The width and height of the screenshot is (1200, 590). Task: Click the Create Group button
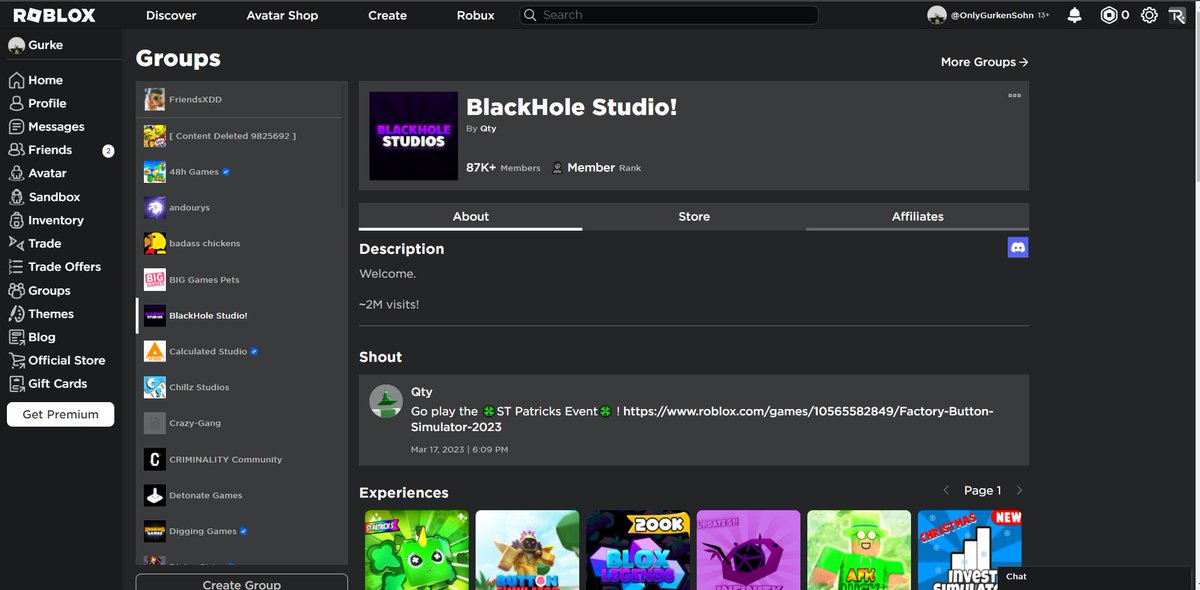(242, 582)
